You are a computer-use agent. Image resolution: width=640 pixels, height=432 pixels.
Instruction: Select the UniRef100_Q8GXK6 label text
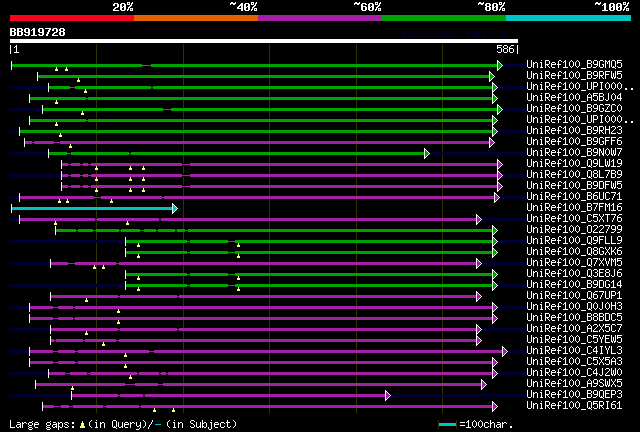574,252
